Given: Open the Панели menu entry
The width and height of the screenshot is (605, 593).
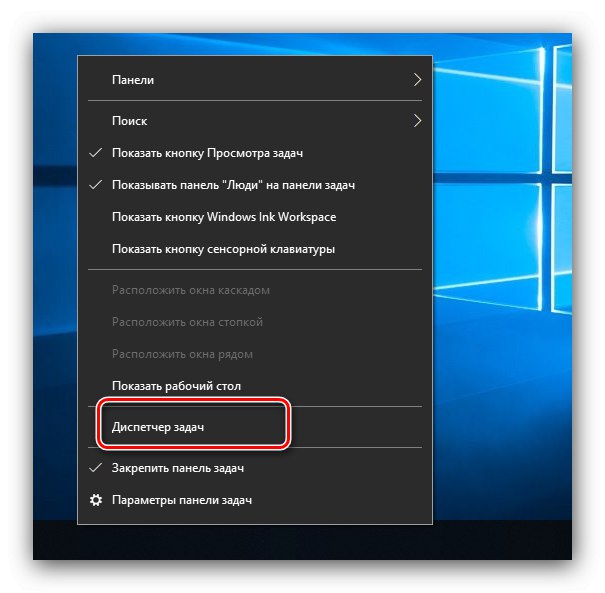Looking at the screenshot, I should coord(255,80).
